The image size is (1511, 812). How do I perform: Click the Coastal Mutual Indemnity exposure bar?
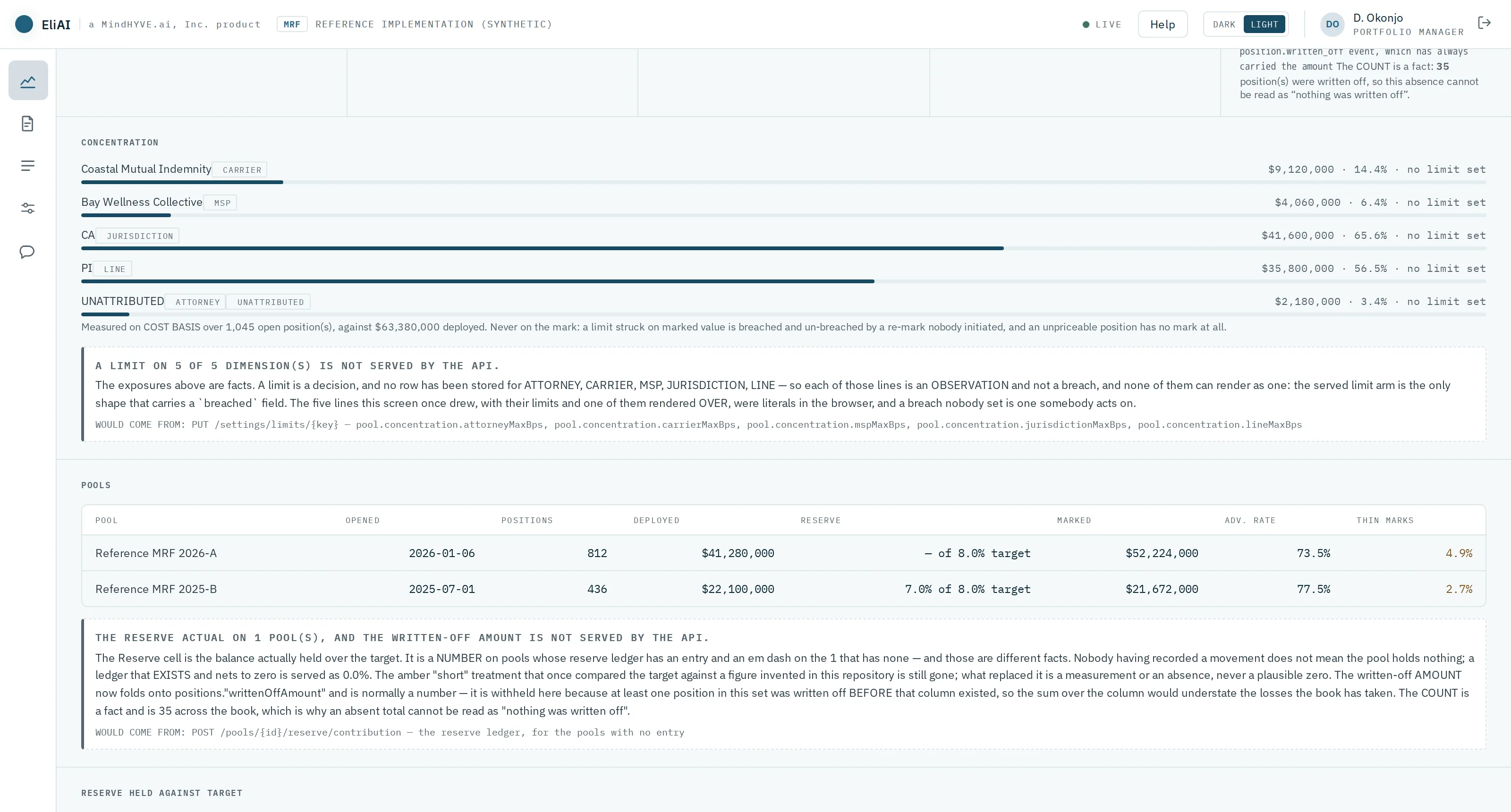pyautogui.click(x=783, y=182)
